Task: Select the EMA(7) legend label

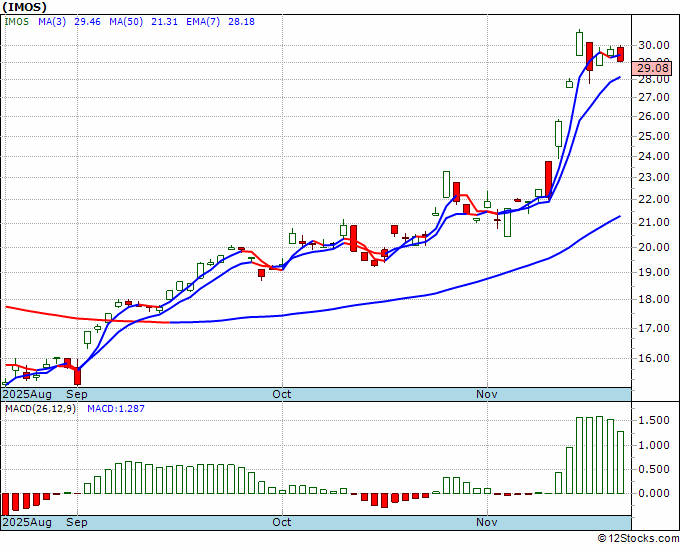Action: (x=203, y=22)
